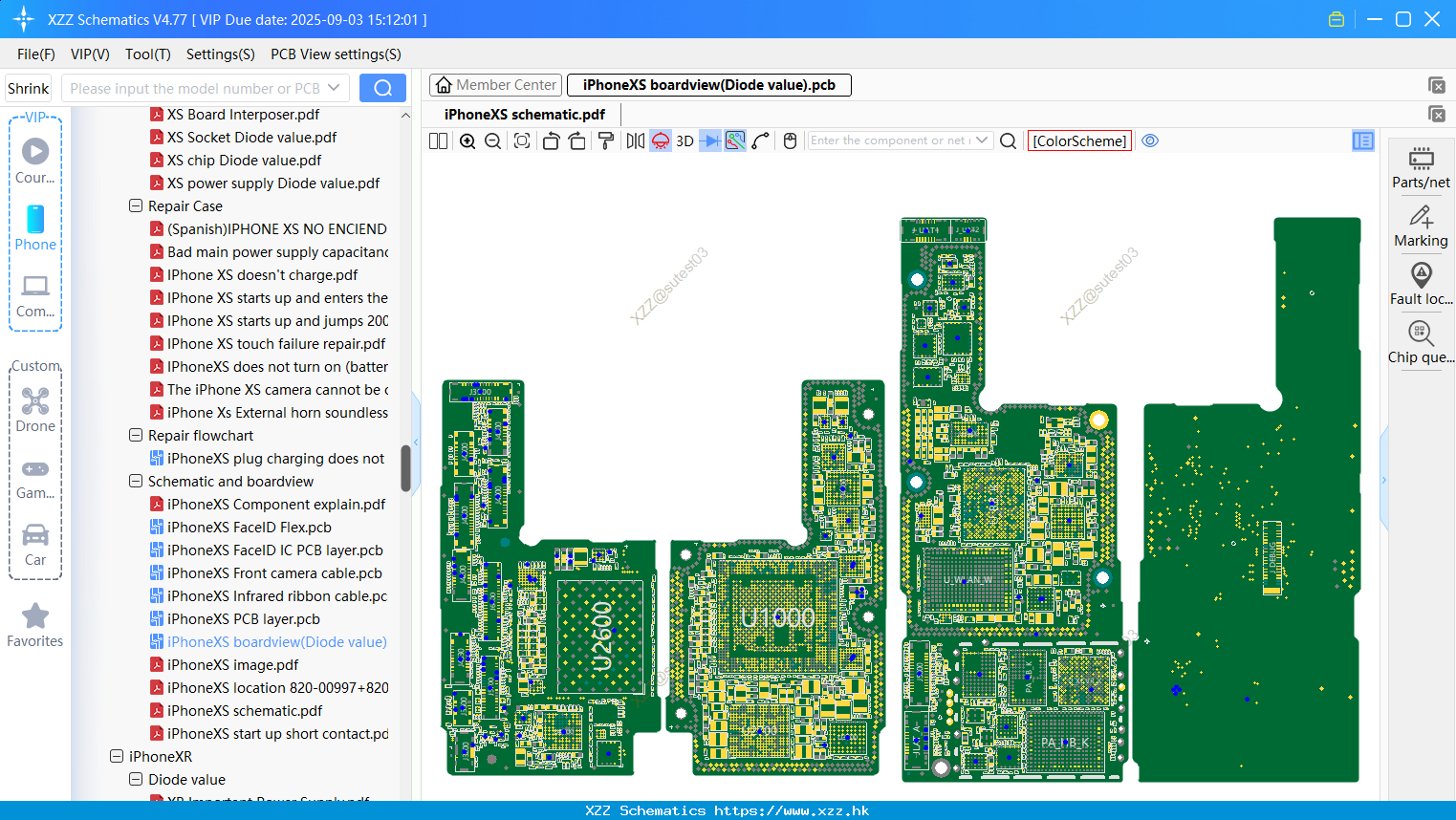The width and height of the screenshot is (1456, 820).
Task: Select U2600 chip on the board
Action: 600,636
